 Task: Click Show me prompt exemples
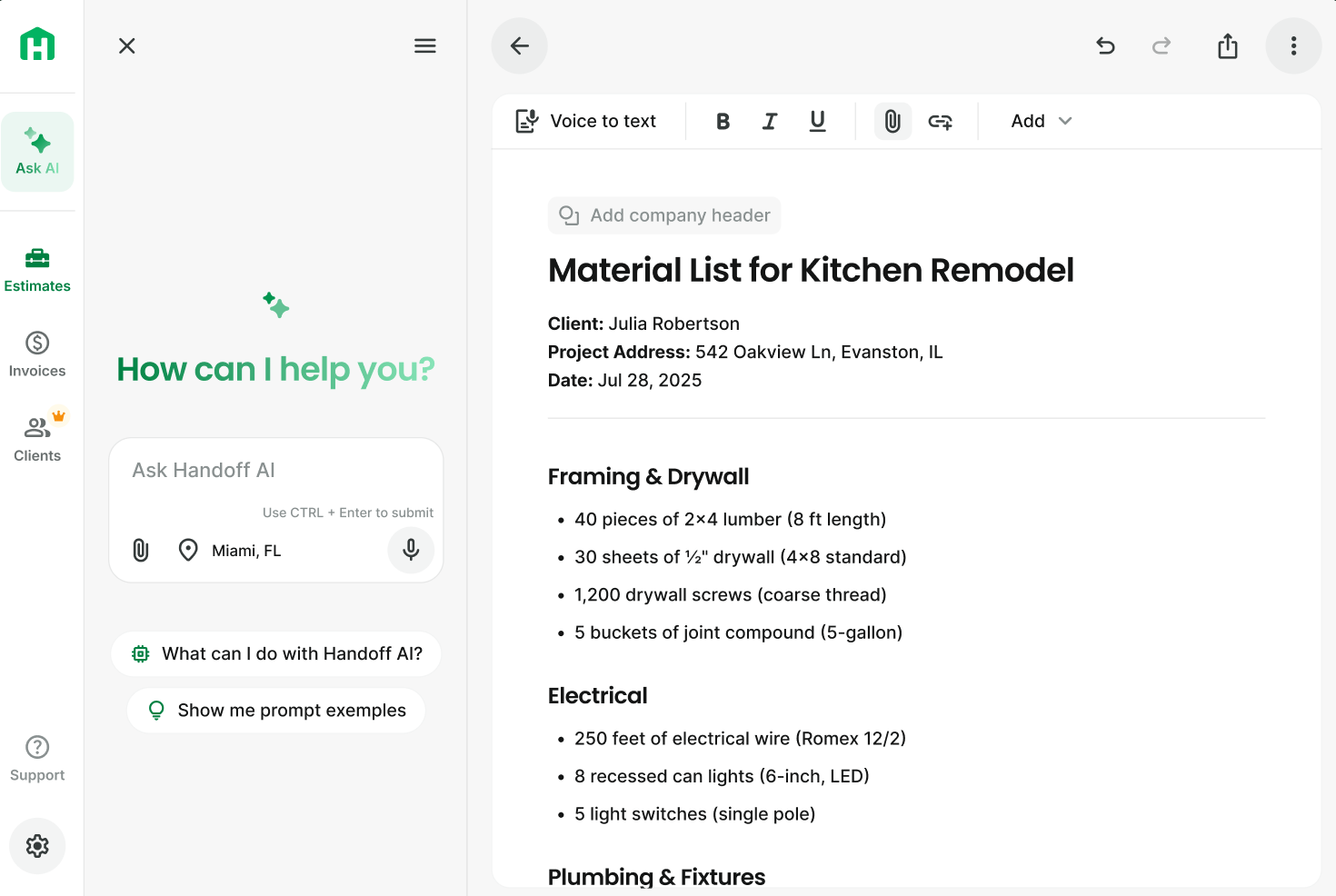point(276,710)
